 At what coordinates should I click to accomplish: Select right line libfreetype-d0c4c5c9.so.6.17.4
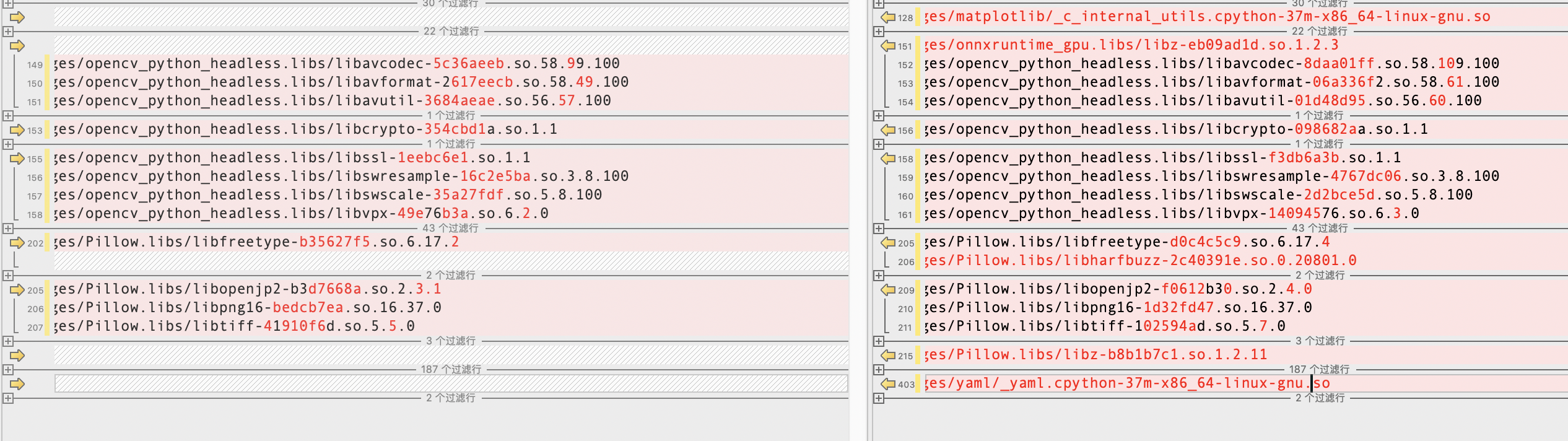1245,242
